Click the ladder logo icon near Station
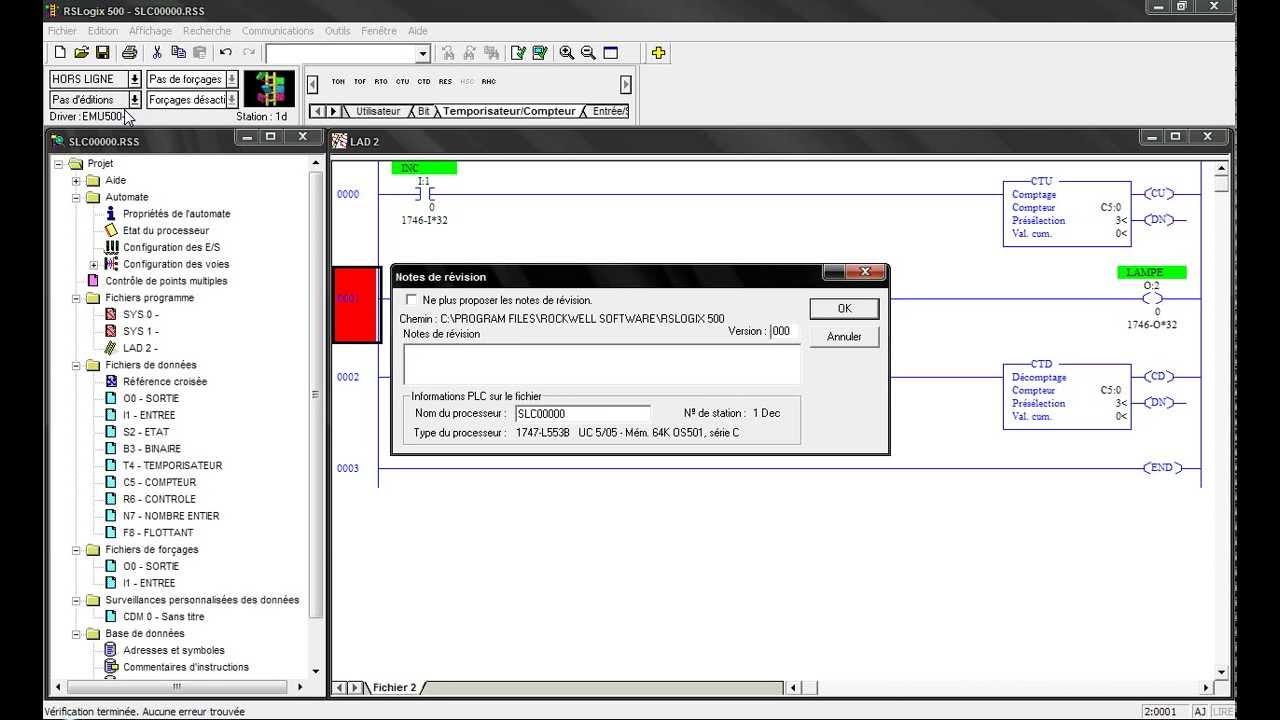 [x=270, y=88]
